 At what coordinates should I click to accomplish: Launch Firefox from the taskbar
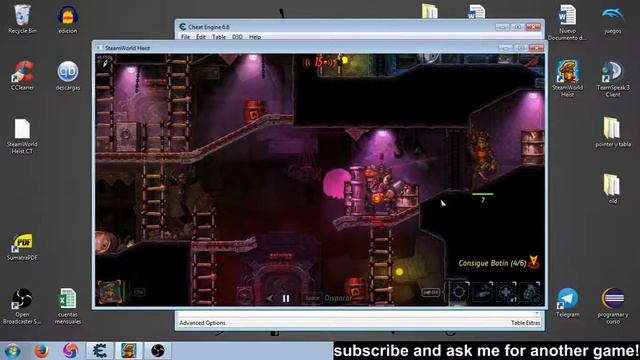[x=41, y=351]
